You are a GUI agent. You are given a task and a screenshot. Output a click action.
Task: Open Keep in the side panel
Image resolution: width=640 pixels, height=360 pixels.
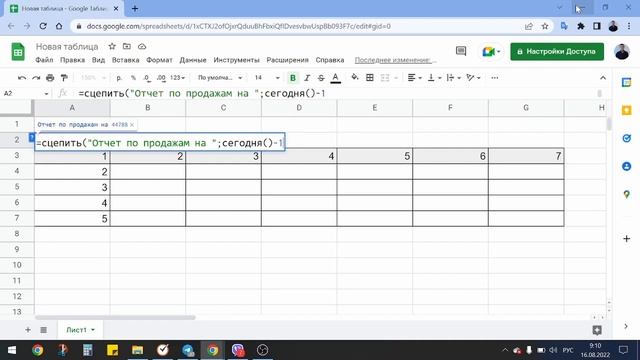click(627, 110)
